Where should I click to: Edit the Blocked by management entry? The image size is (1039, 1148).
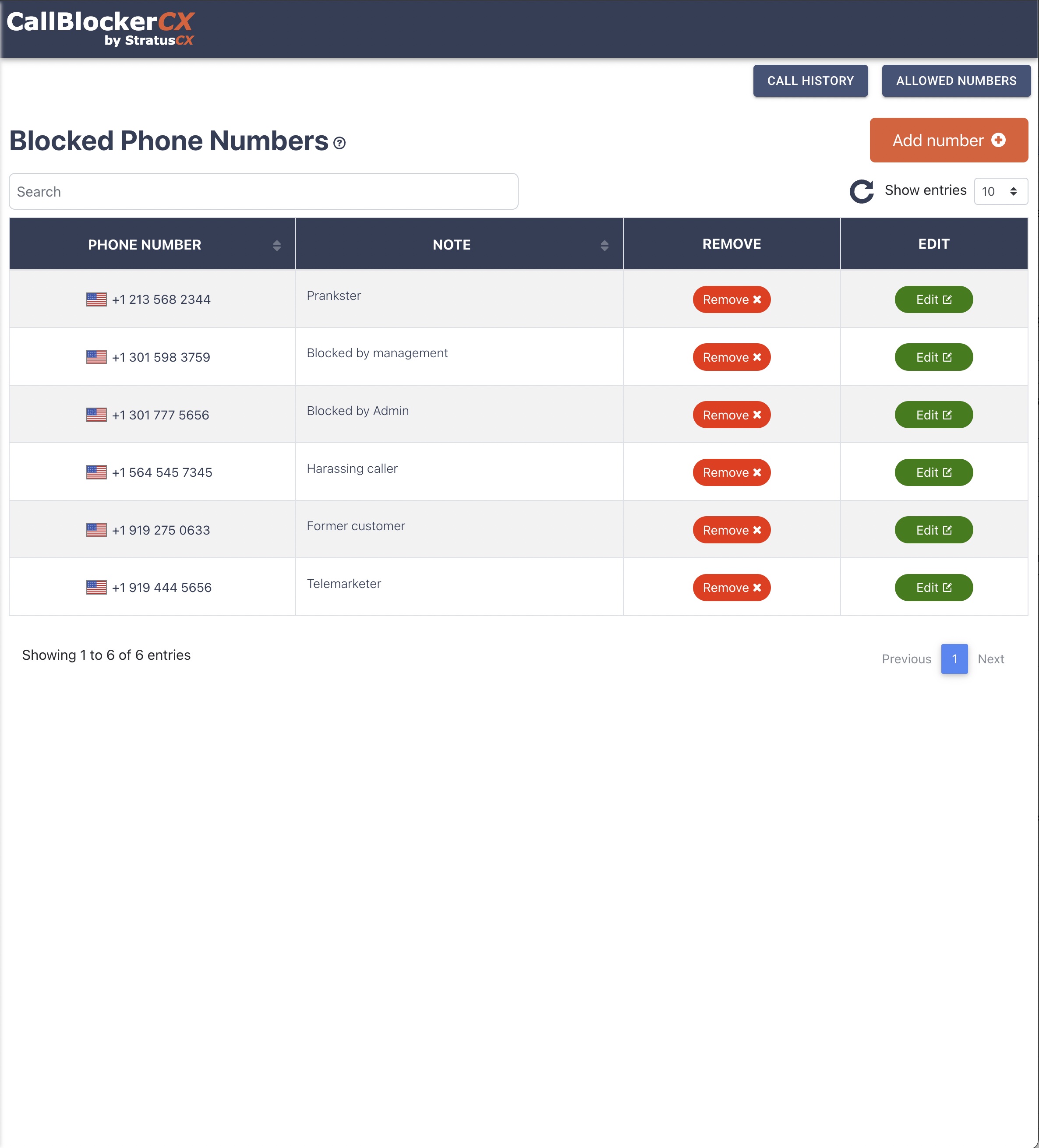point(933,358)
